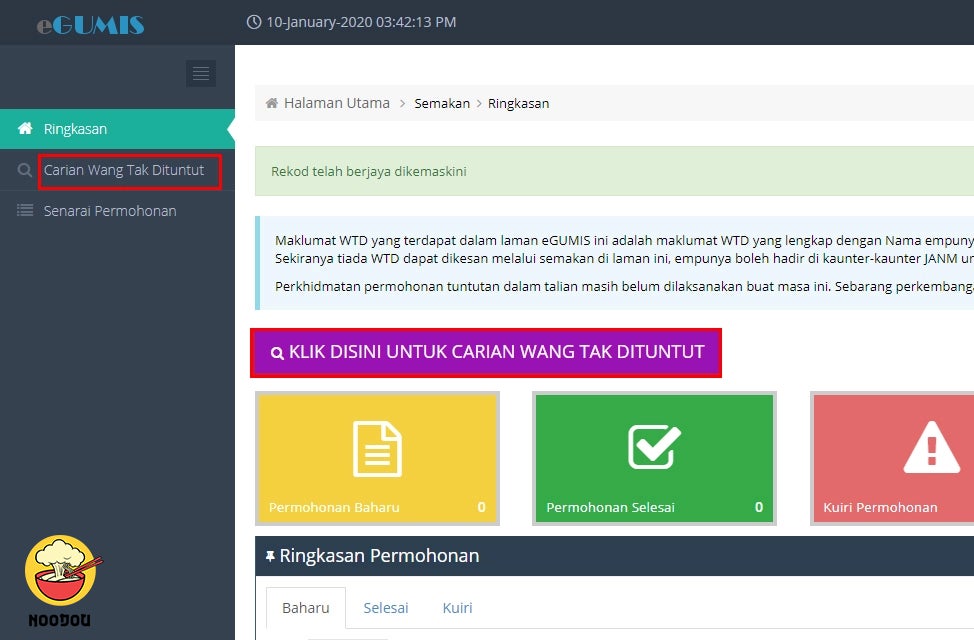Click the eGUMIS logo
Image resolution: width=974 pixels, height=640 pixels.
(x=90, y=24)
